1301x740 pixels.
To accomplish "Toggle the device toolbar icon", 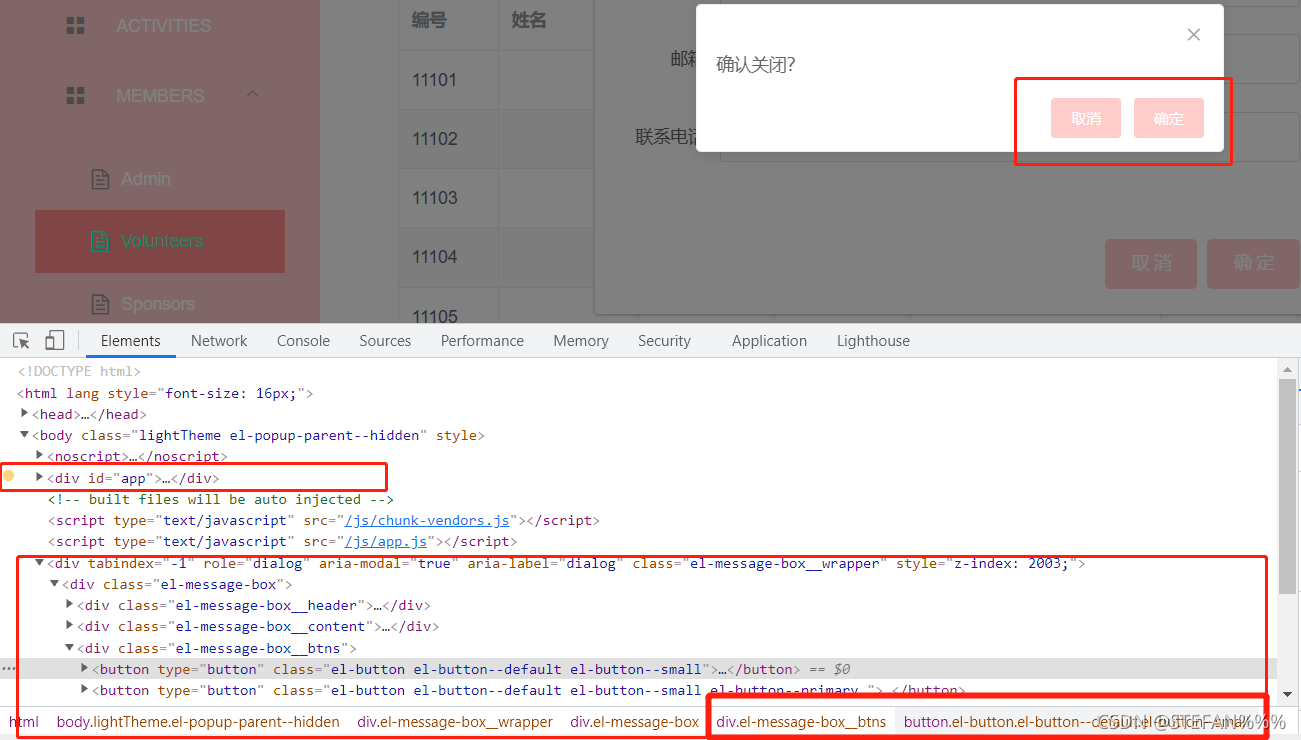I will 54,341.
